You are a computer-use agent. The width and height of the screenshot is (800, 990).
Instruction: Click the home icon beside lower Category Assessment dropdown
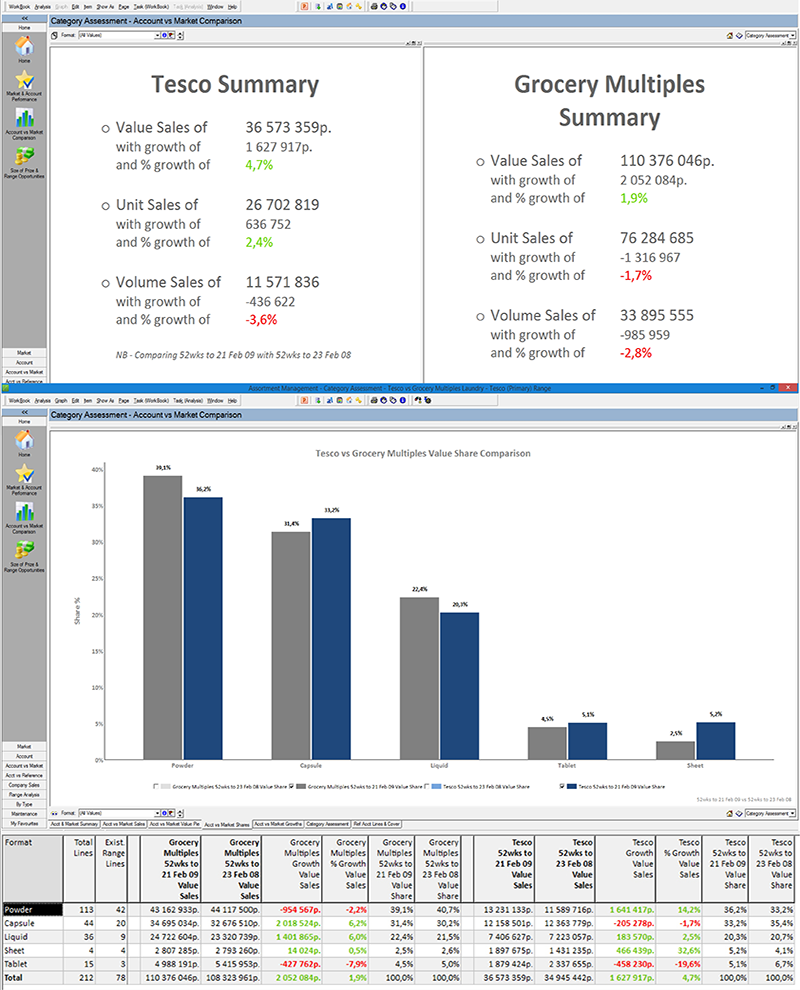click(x=730, y=813)
